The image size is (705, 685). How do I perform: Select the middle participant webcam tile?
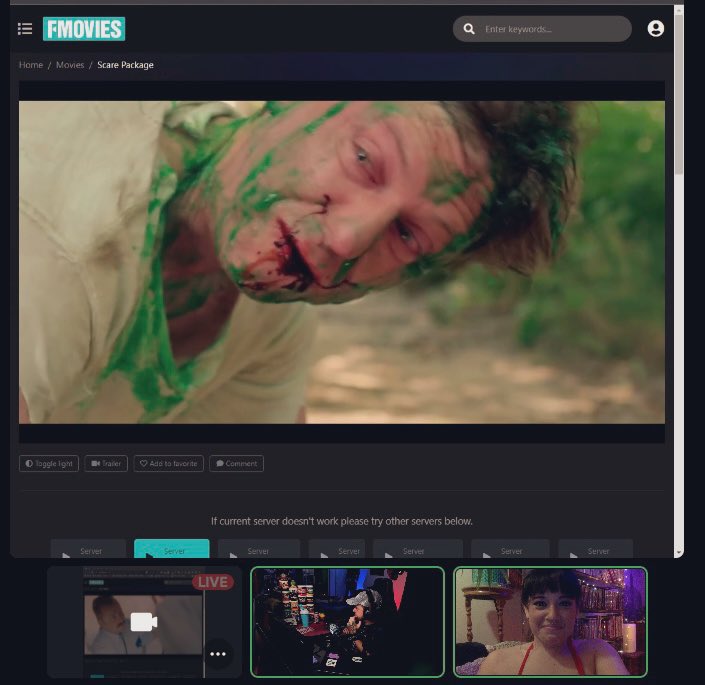point(347,622)
